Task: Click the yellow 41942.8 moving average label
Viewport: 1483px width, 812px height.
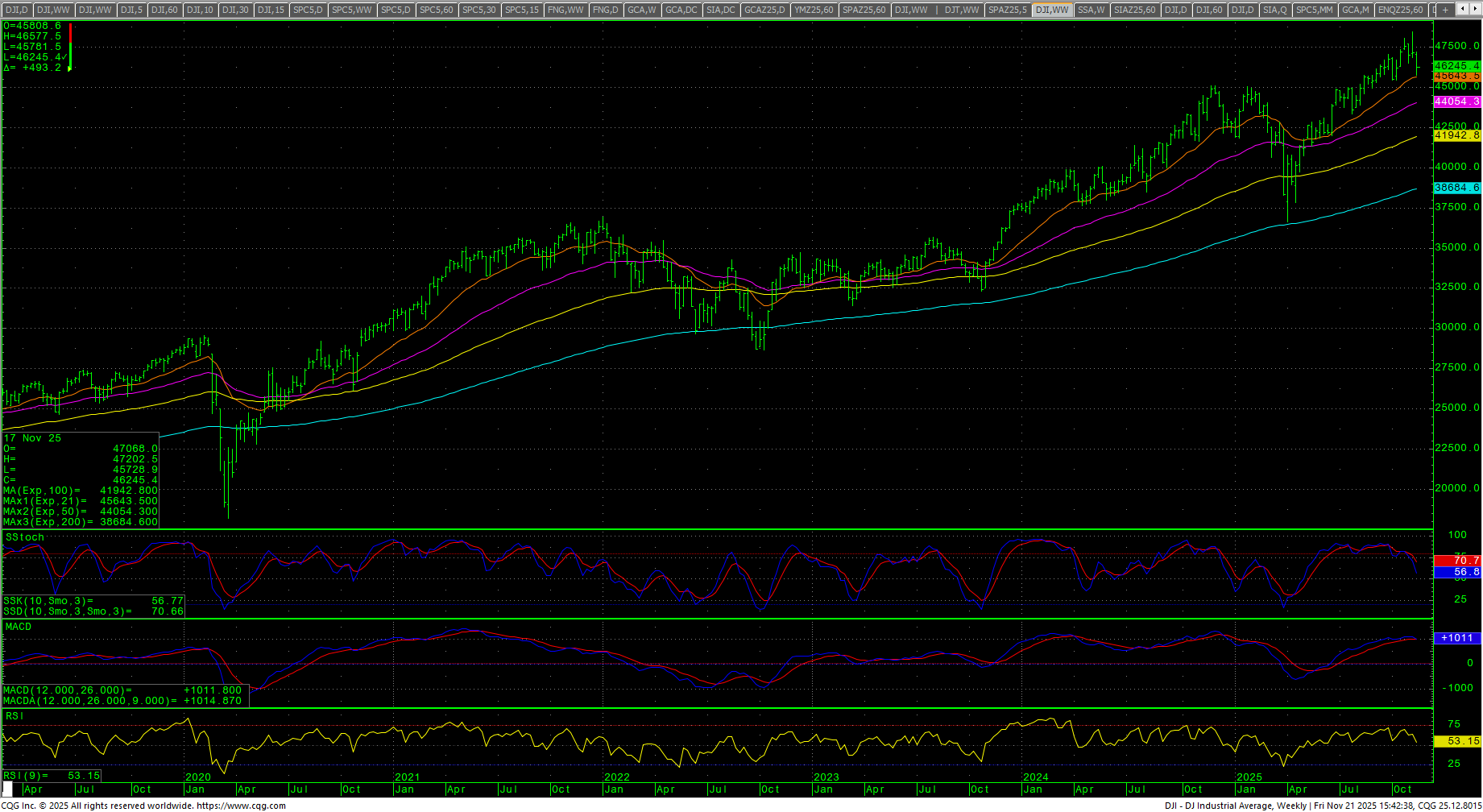Action: pyautogui.click(x=1456, y=135)
